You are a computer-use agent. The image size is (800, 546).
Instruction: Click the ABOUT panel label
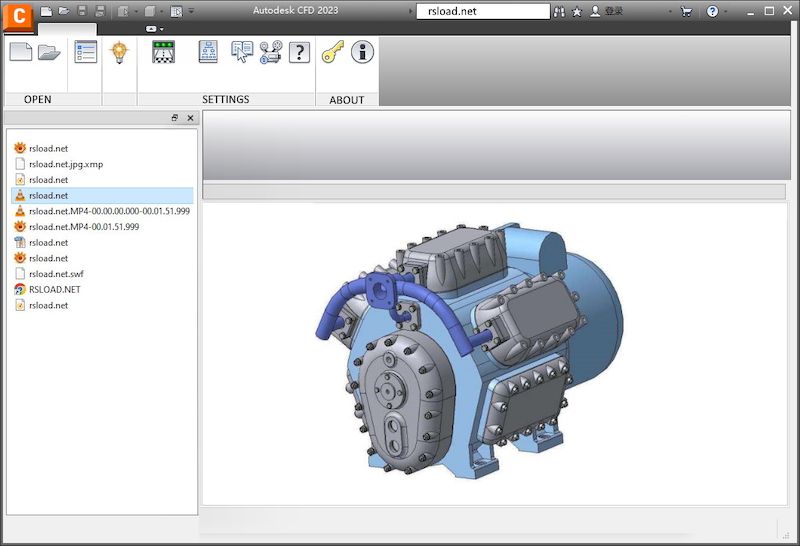pyautogui.click(x=347, y=100)
